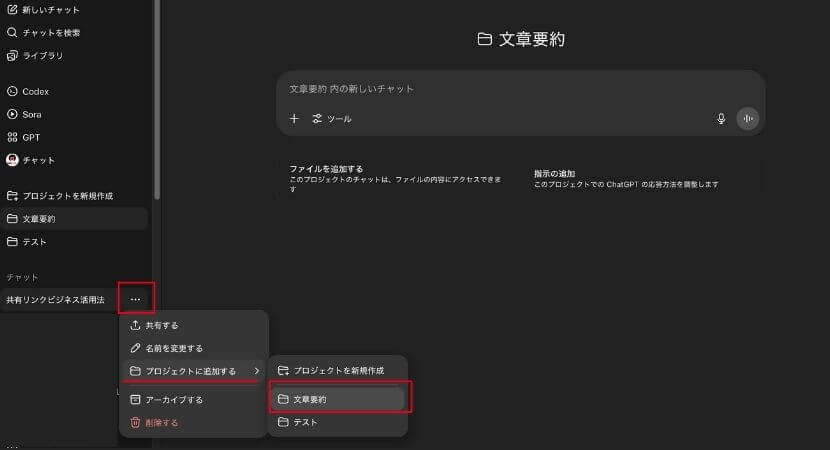Open the チャット custom GPT with avatar

pyautogui.click(x=31, y=160)
